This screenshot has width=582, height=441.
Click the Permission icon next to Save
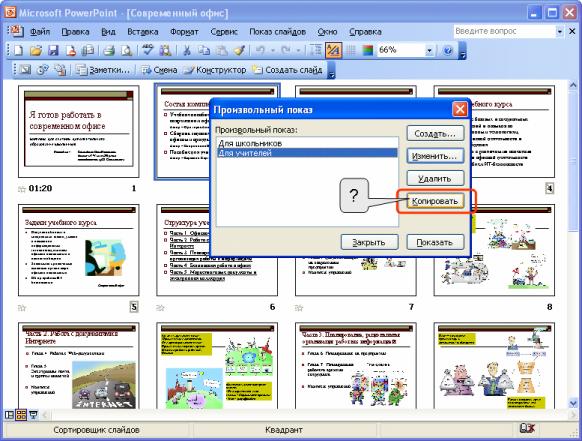[71, 50]
